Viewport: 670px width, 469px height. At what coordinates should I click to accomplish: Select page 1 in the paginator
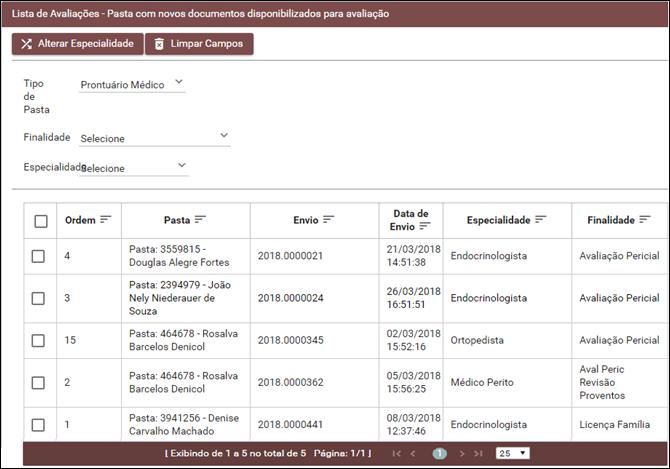click(x=439, y=453)
